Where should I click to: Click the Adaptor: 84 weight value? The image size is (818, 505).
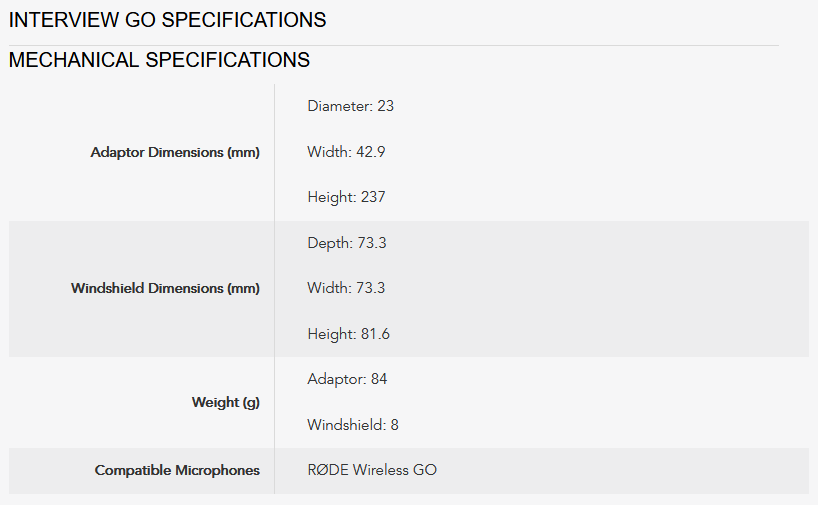coord(347,379)
